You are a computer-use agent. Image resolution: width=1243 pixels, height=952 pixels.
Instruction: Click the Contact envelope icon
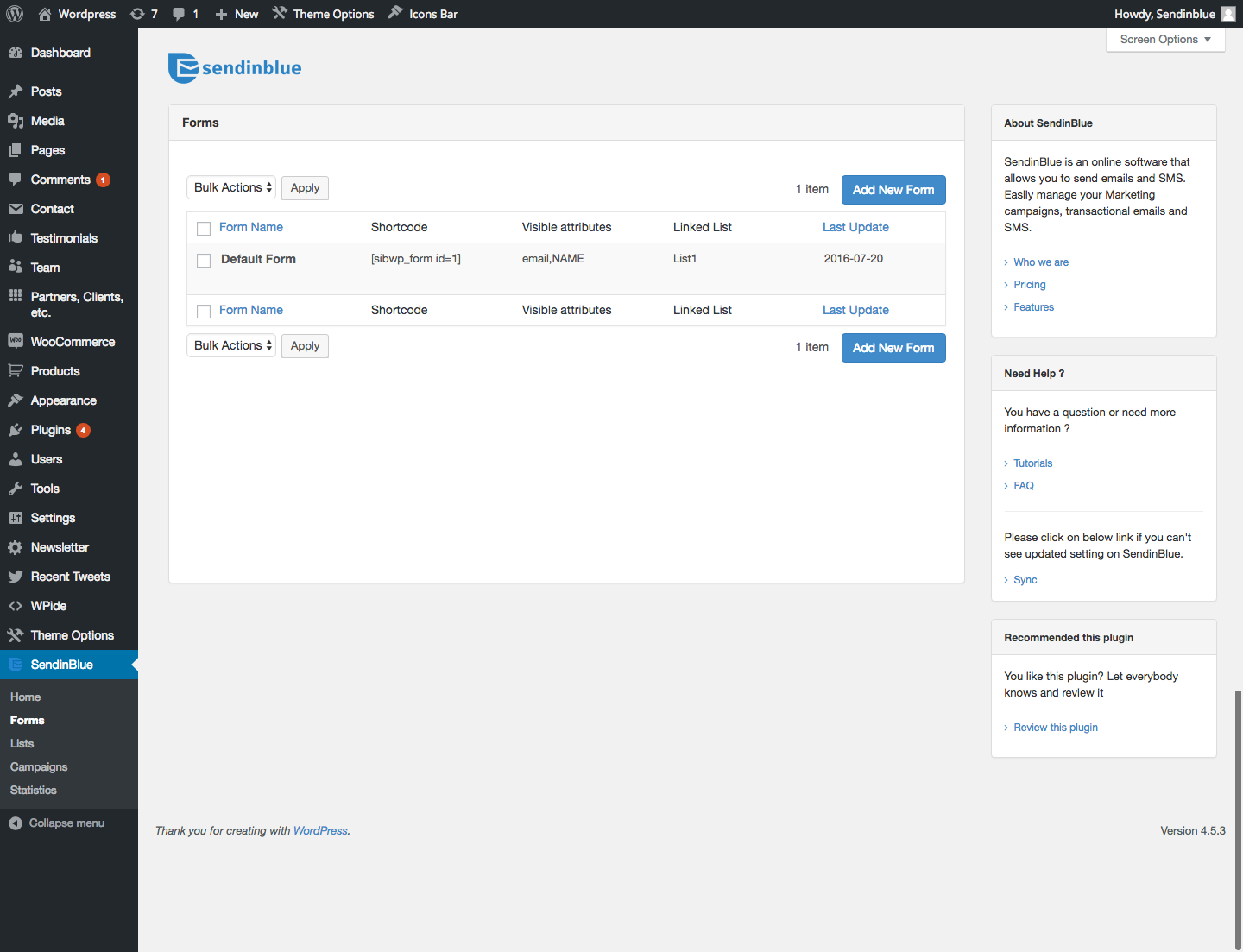(16, 209)
